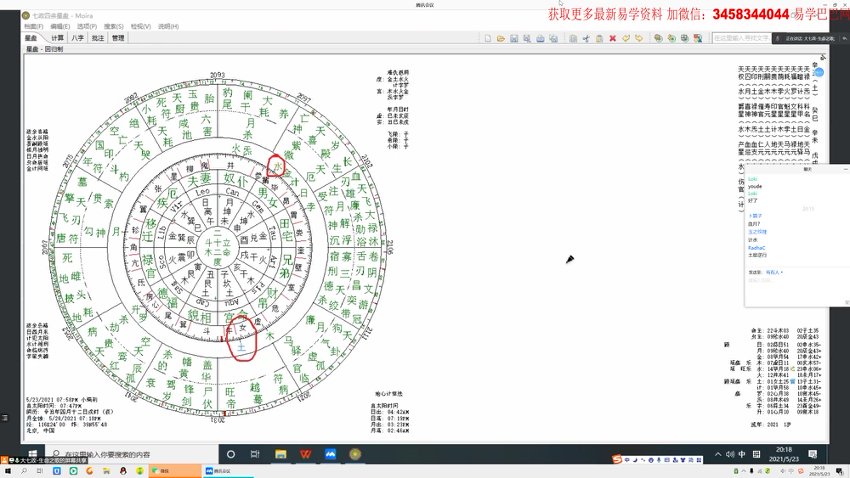The height and width of the screenshot is (478, 850).
Task: Toggle the 中 input method indicator
Action: click(742, 454)
